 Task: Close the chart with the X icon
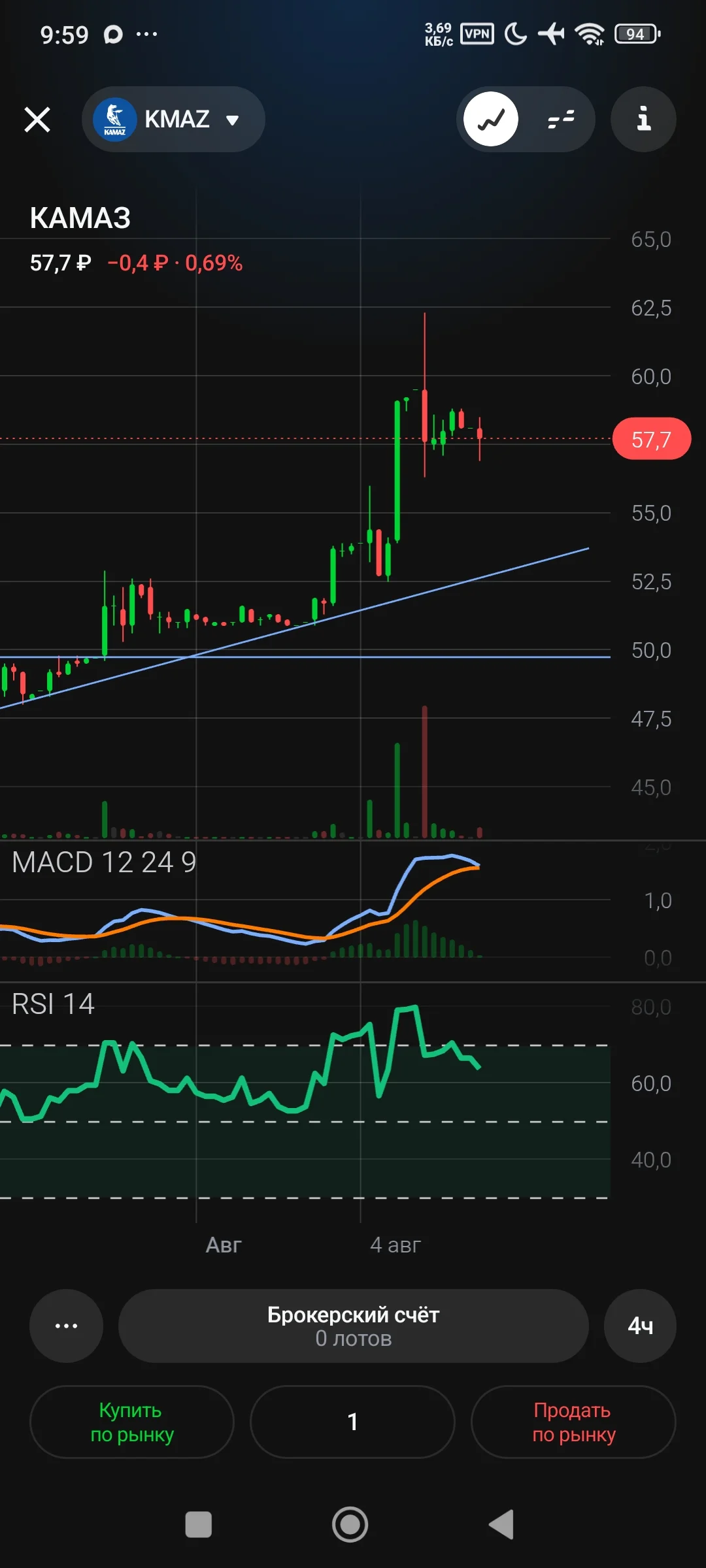[x=37, y=120]
